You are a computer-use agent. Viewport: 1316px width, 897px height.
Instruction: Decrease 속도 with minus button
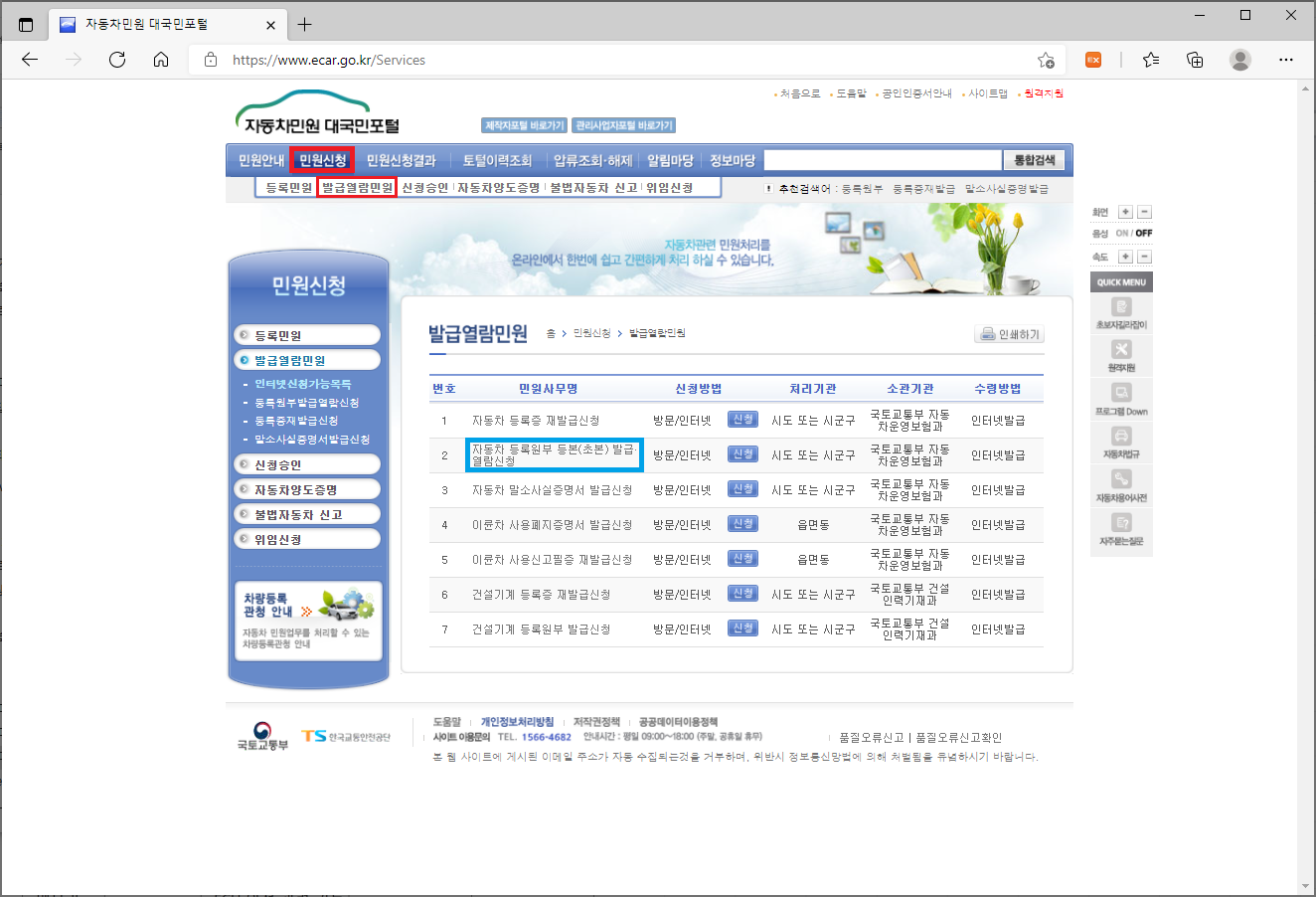point(1144,257)
